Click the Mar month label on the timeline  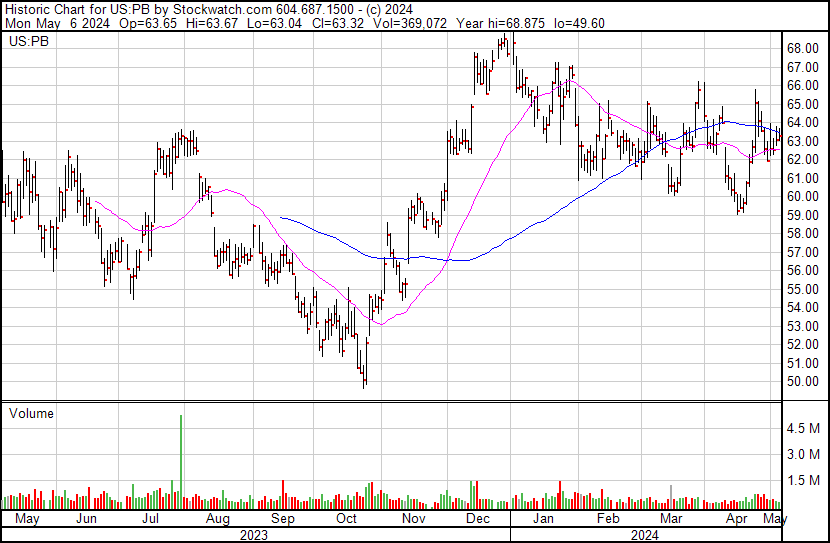[x=671, y=518]
